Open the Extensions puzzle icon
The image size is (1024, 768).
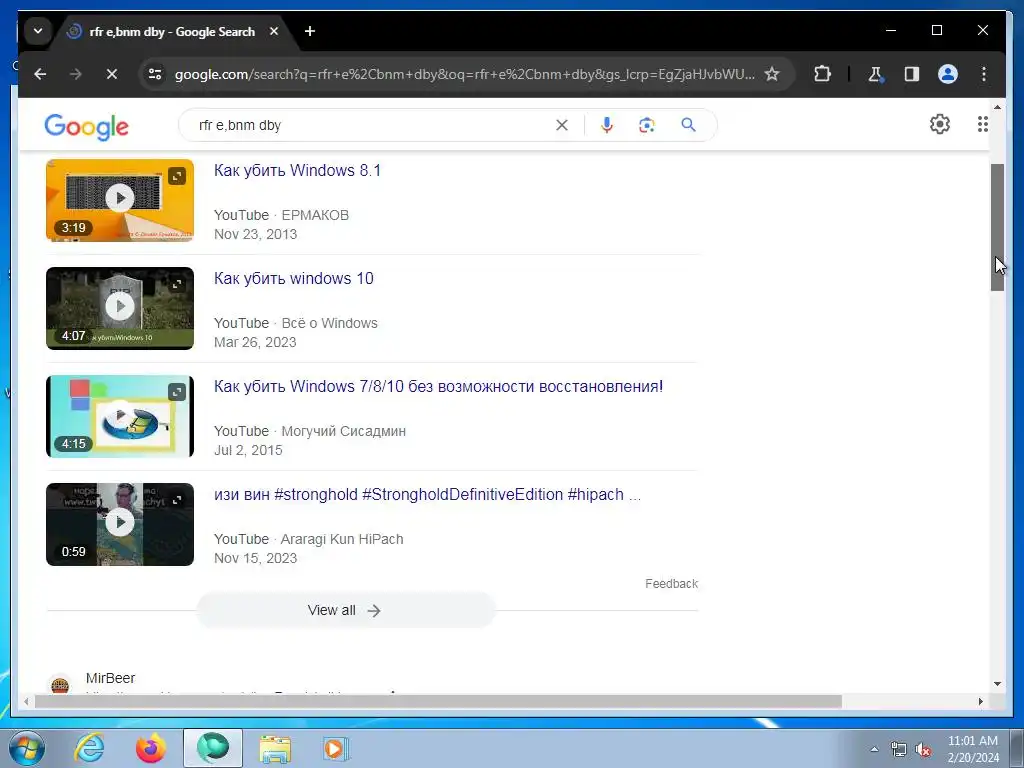(x=822, y=74)
